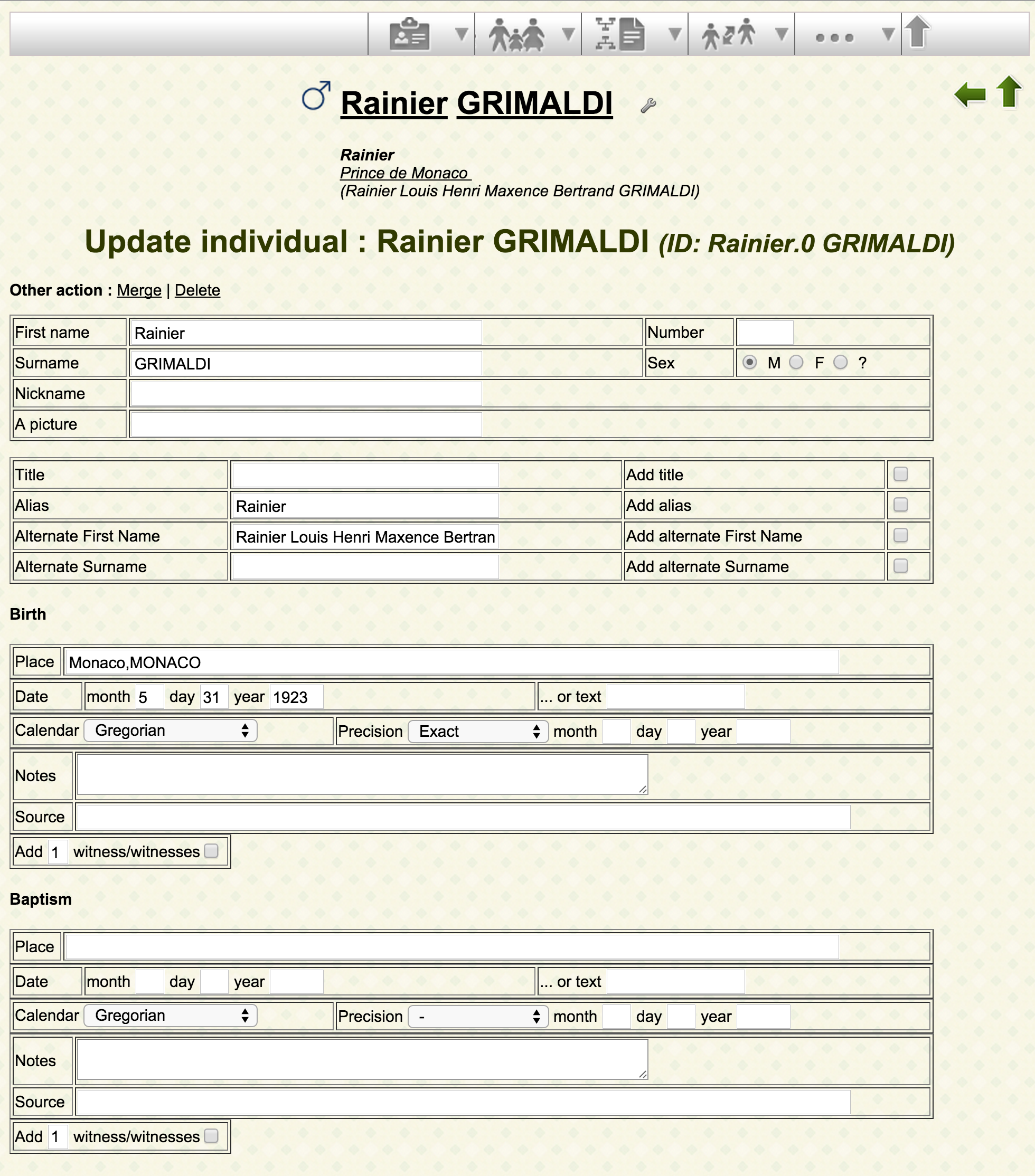Select the F sex radio button
The width and height of the screenshot is (1035, 1176).
tap(796, 363)
